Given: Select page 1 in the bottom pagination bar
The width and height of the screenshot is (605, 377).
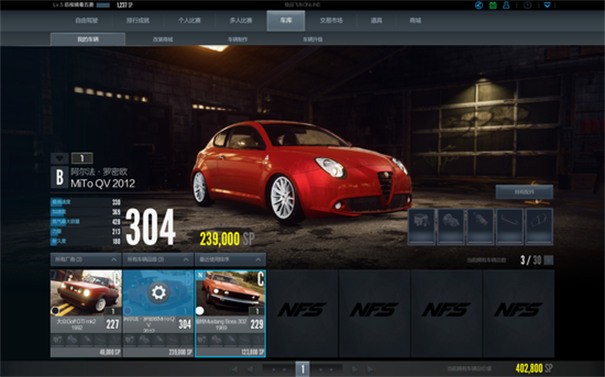Looking at the screenshot, I should coord(302,369).
